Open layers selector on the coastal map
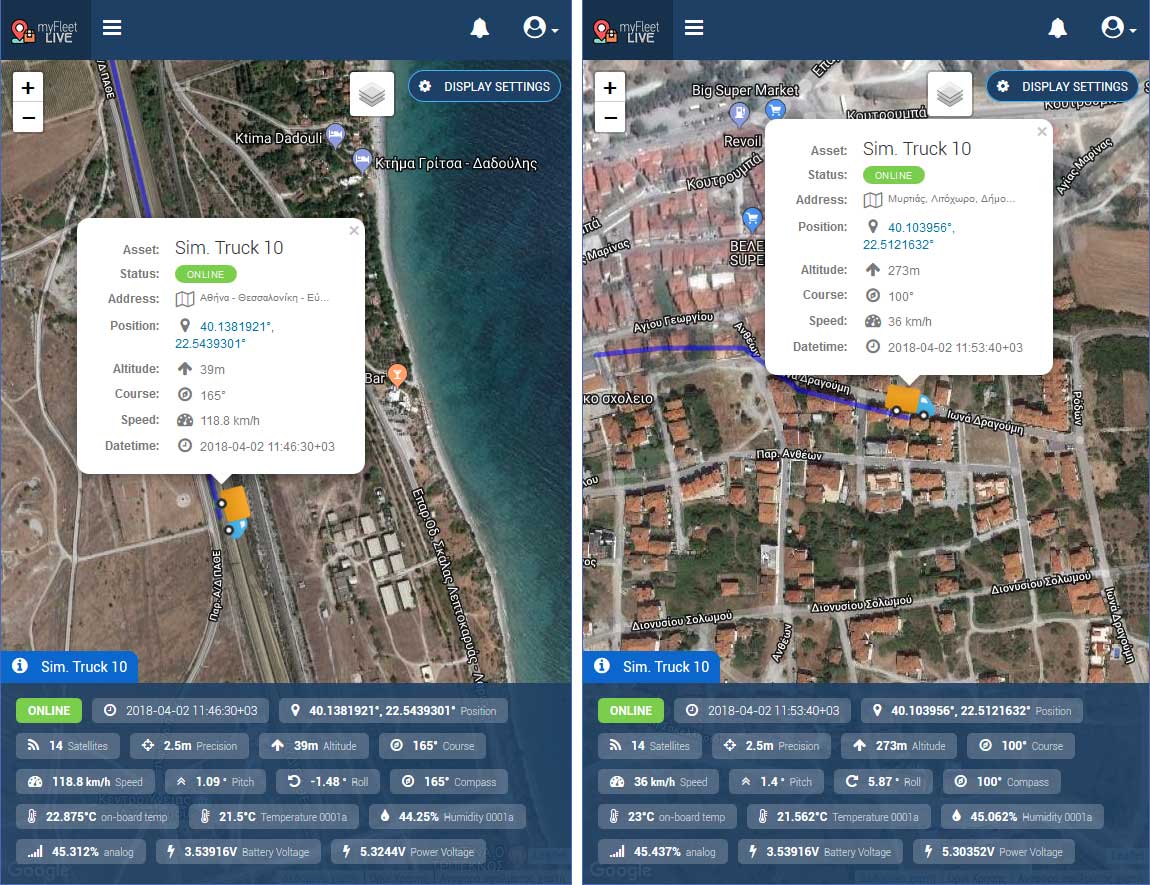 tap(372, 95)
